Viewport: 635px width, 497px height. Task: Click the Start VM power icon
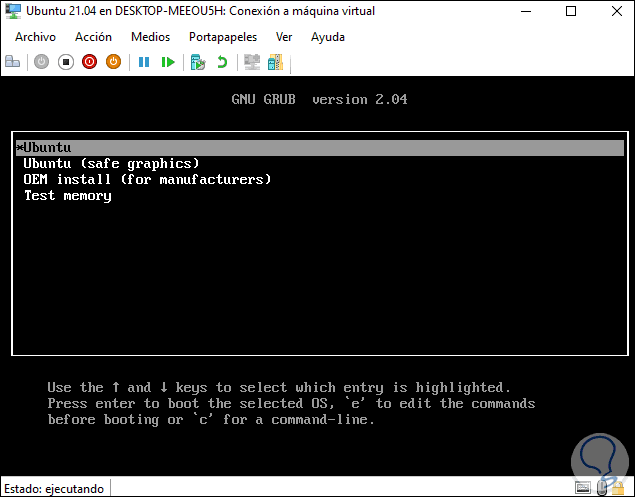(x=41, y=62)
